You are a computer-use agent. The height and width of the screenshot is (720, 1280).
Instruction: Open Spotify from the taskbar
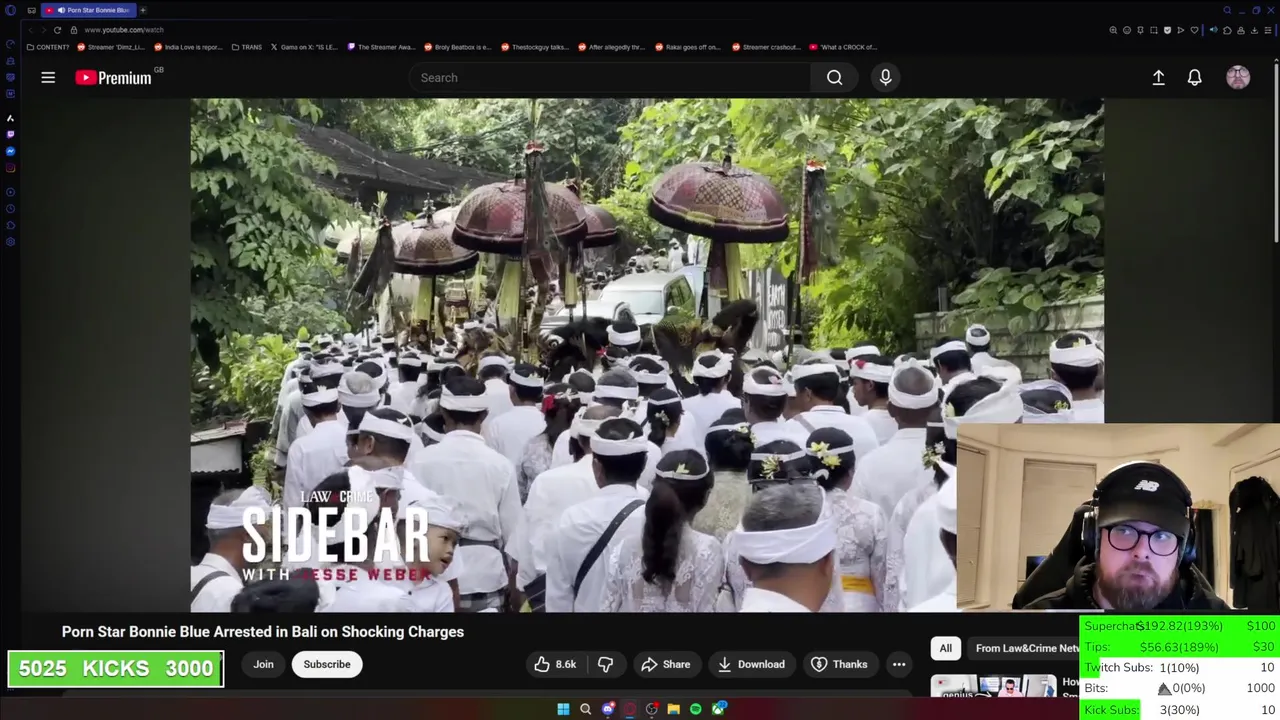[x=695, y=709]
